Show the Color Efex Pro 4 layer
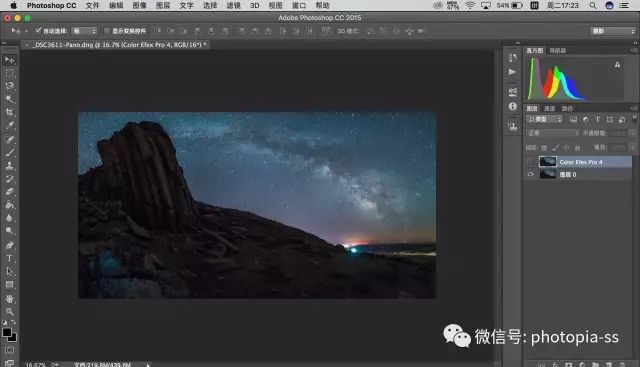 [x=531, y=162]
